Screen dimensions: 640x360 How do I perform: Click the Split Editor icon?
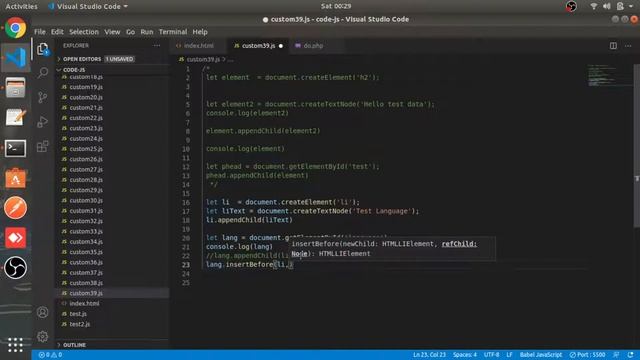point(613,46)
